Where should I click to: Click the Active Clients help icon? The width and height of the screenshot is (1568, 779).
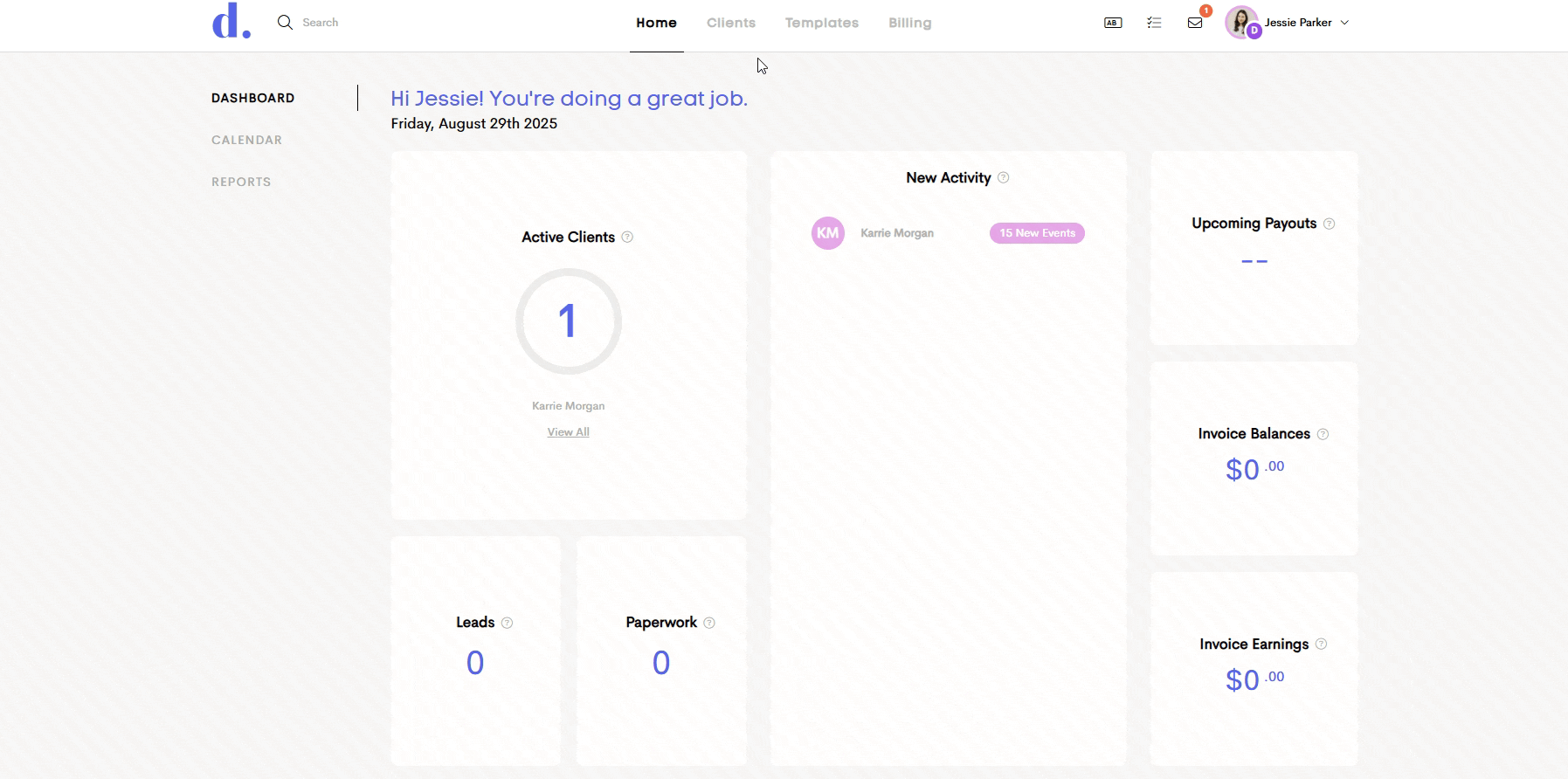click(x=627, y=237)
